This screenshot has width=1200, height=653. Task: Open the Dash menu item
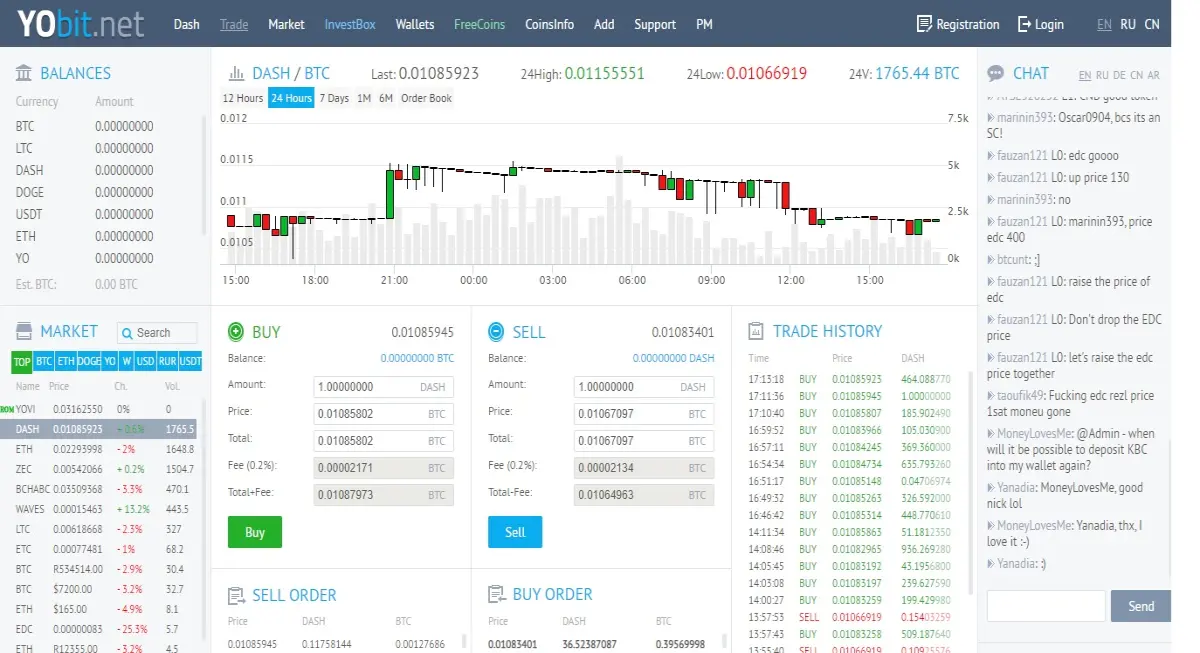pyautogui.click(x=187, y=24)
